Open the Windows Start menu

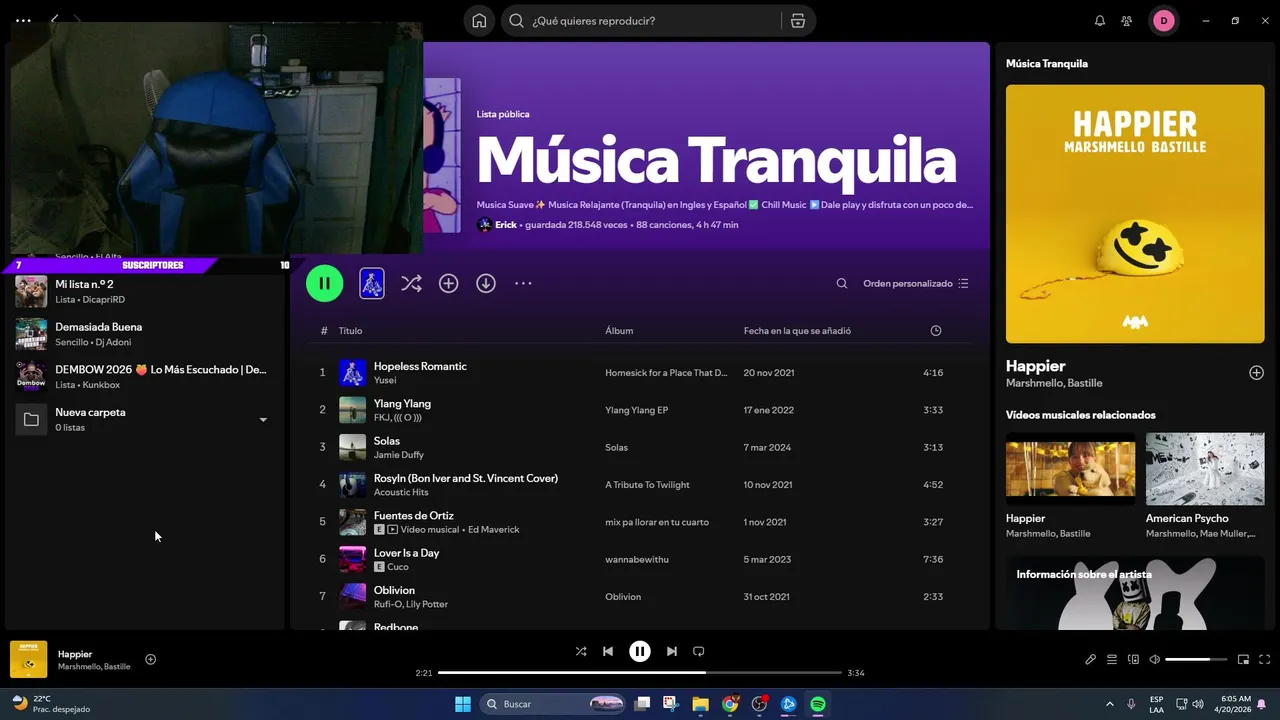pyautogui.click(x=463, y=704)
